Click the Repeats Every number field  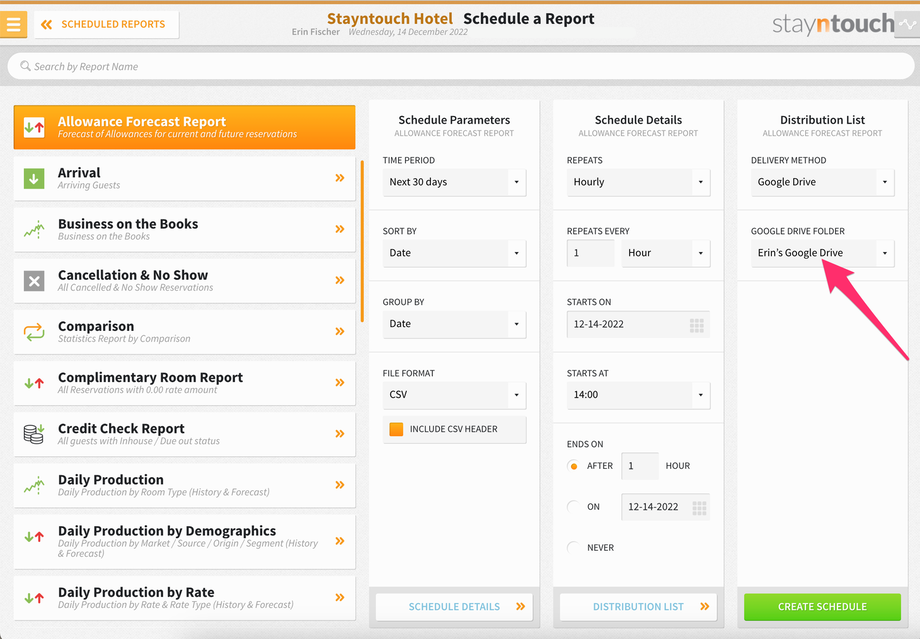[590, 253]
